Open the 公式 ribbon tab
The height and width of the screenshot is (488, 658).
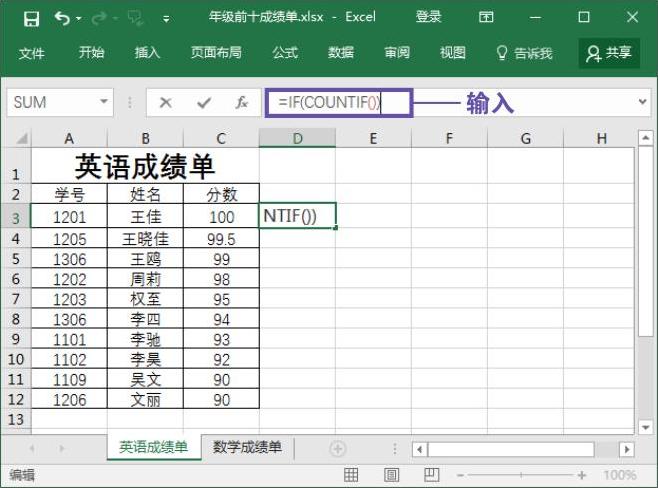285,52
